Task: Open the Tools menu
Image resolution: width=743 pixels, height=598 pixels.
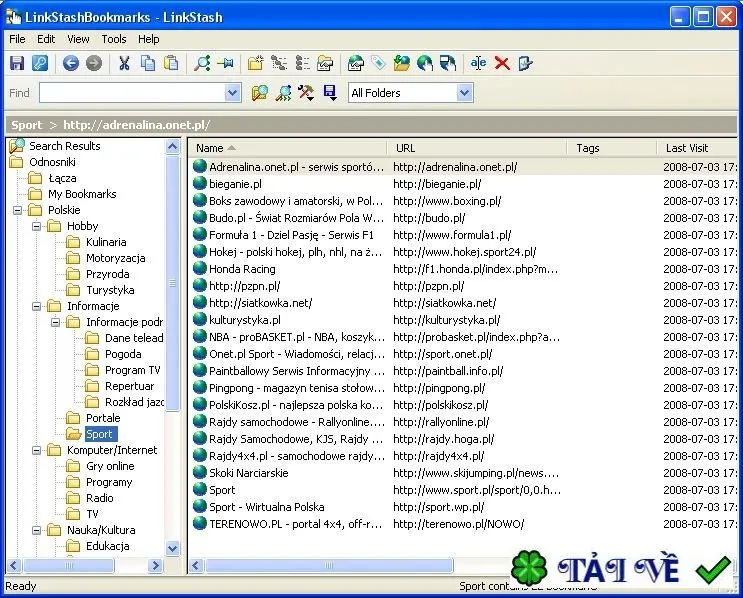Action: pyautogui.click(x=114, y=39)
